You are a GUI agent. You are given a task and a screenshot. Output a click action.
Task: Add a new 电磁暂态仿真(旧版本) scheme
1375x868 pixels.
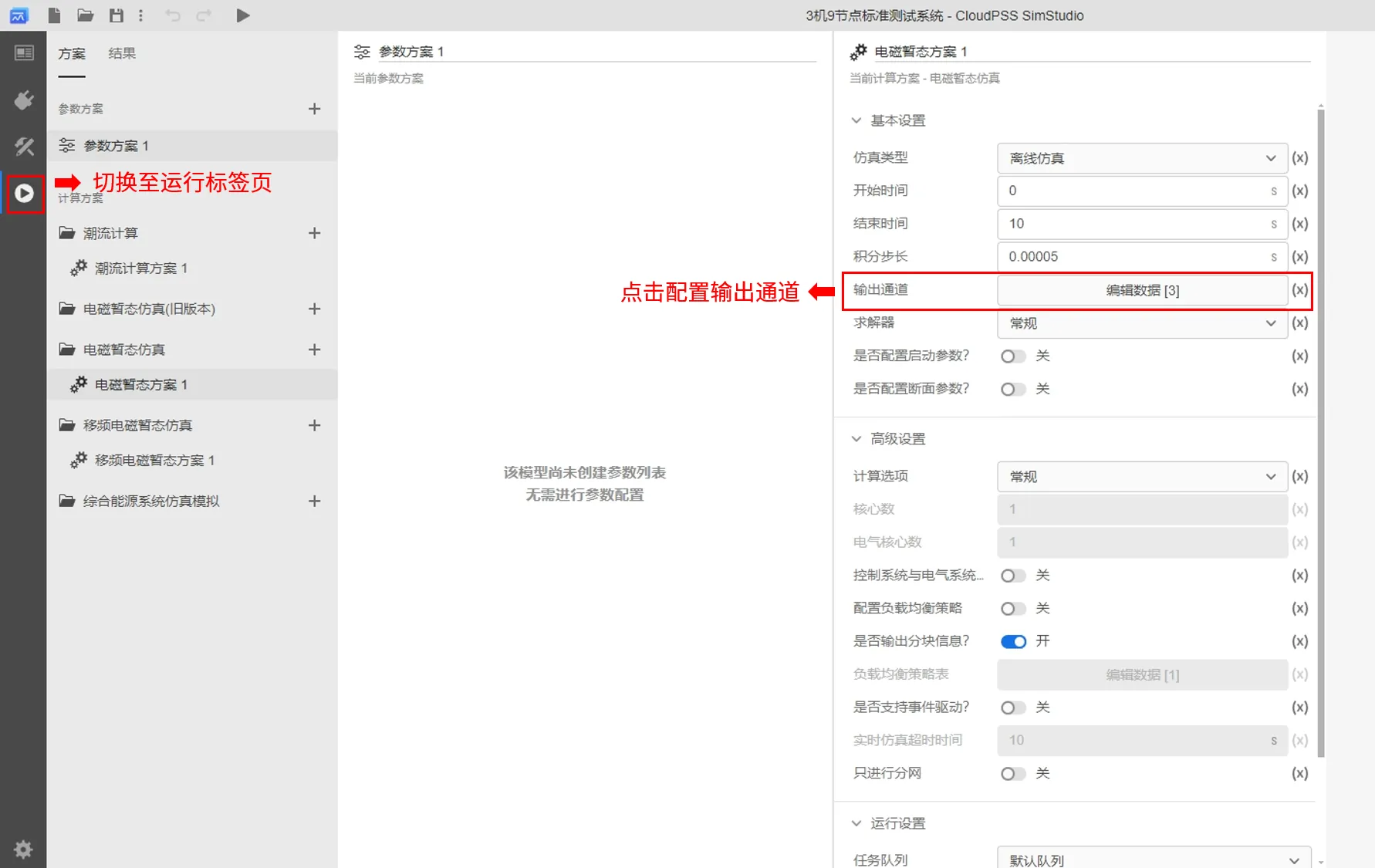pyautogui.click(x=314, y=309)
